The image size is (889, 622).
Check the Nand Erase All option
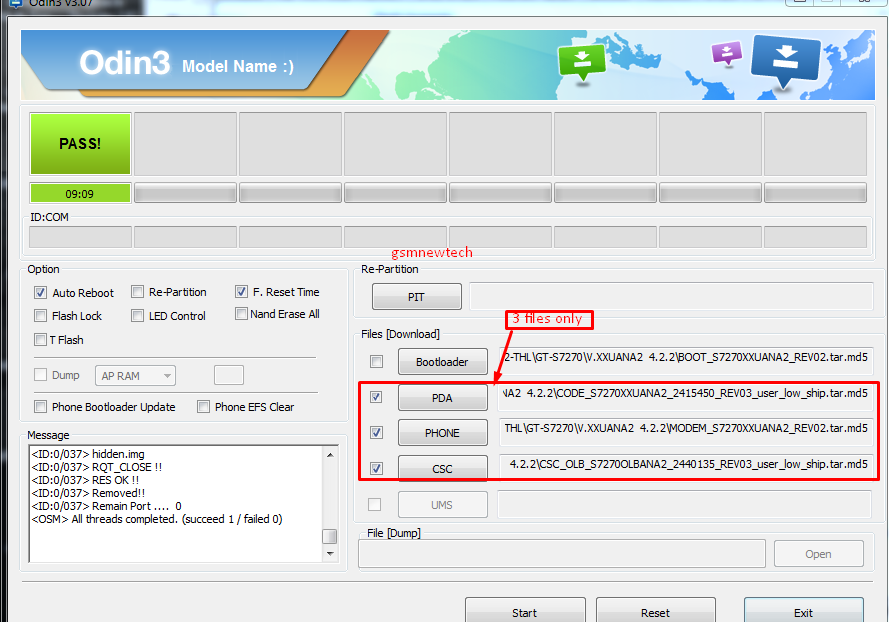[242, 314]
